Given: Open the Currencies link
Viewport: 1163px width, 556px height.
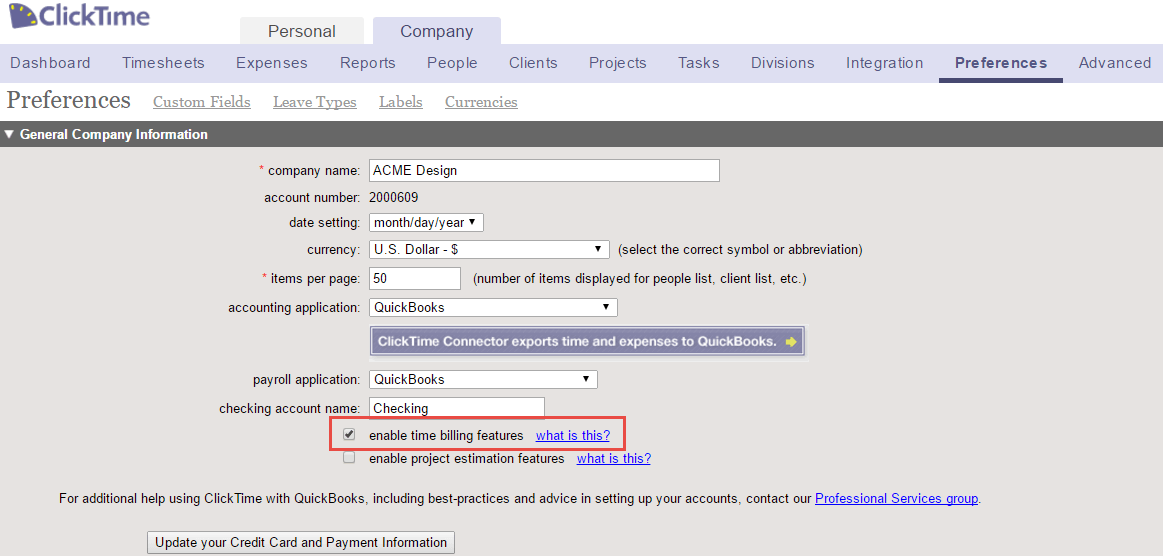Looking at the screenshot, I should (481, 102).
